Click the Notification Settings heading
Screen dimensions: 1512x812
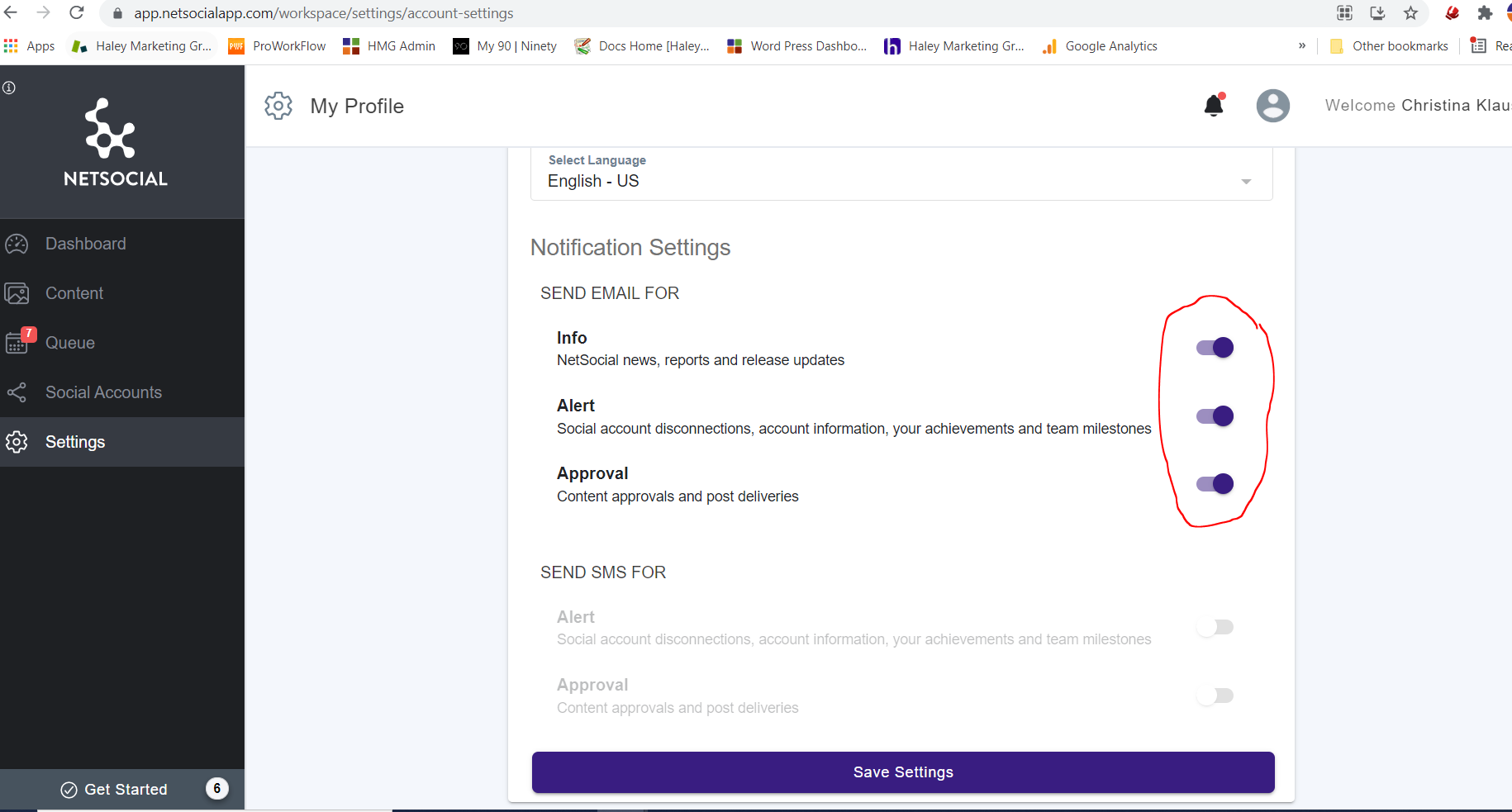coord(630,248)
